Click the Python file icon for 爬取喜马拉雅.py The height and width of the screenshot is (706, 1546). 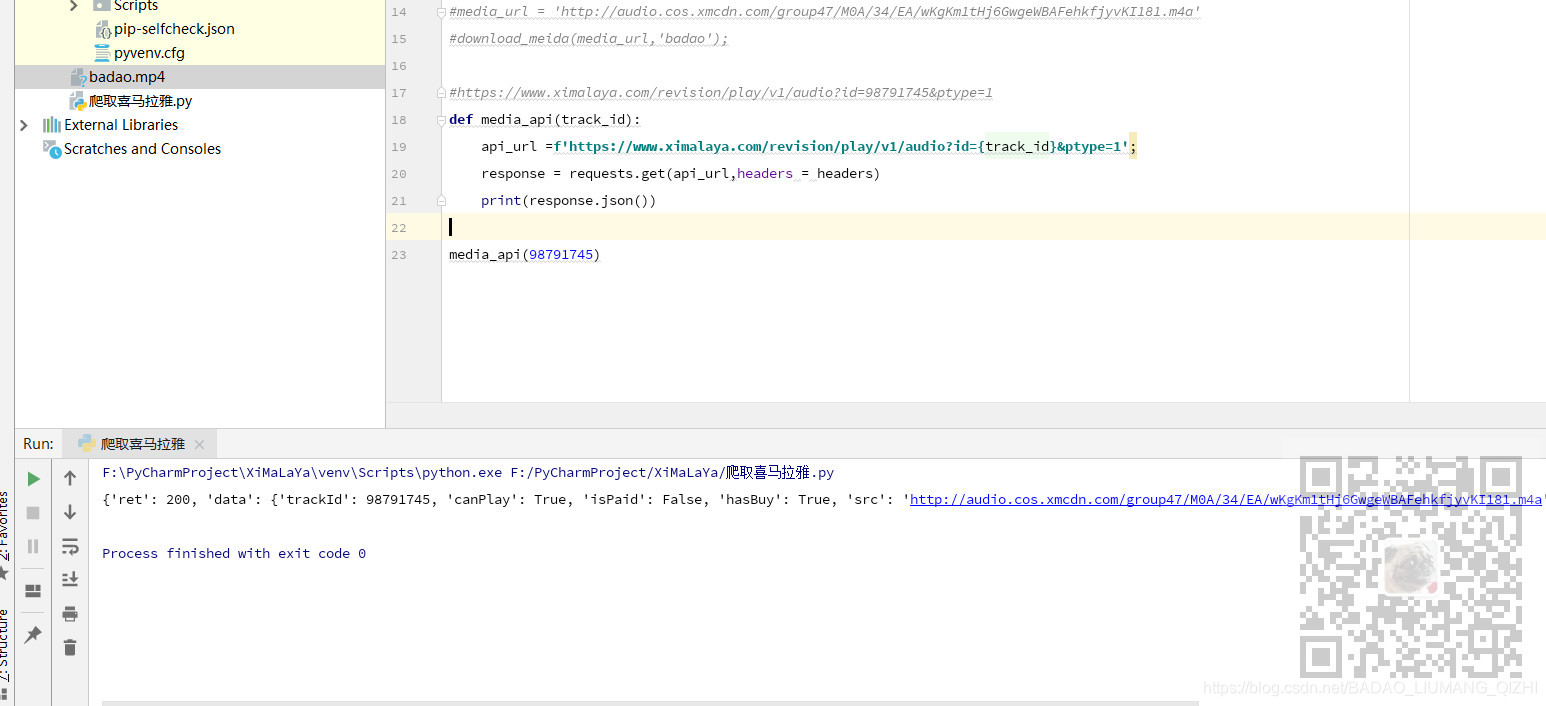(78, 101)
